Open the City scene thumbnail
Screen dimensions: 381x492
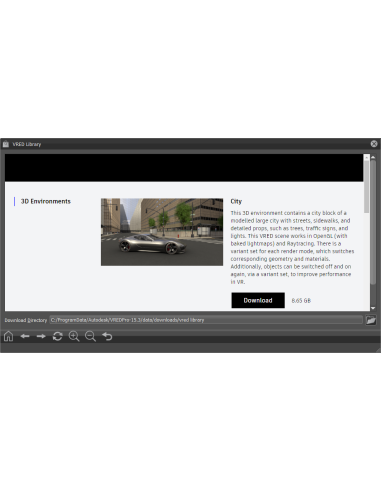click(x=162, y=232)
